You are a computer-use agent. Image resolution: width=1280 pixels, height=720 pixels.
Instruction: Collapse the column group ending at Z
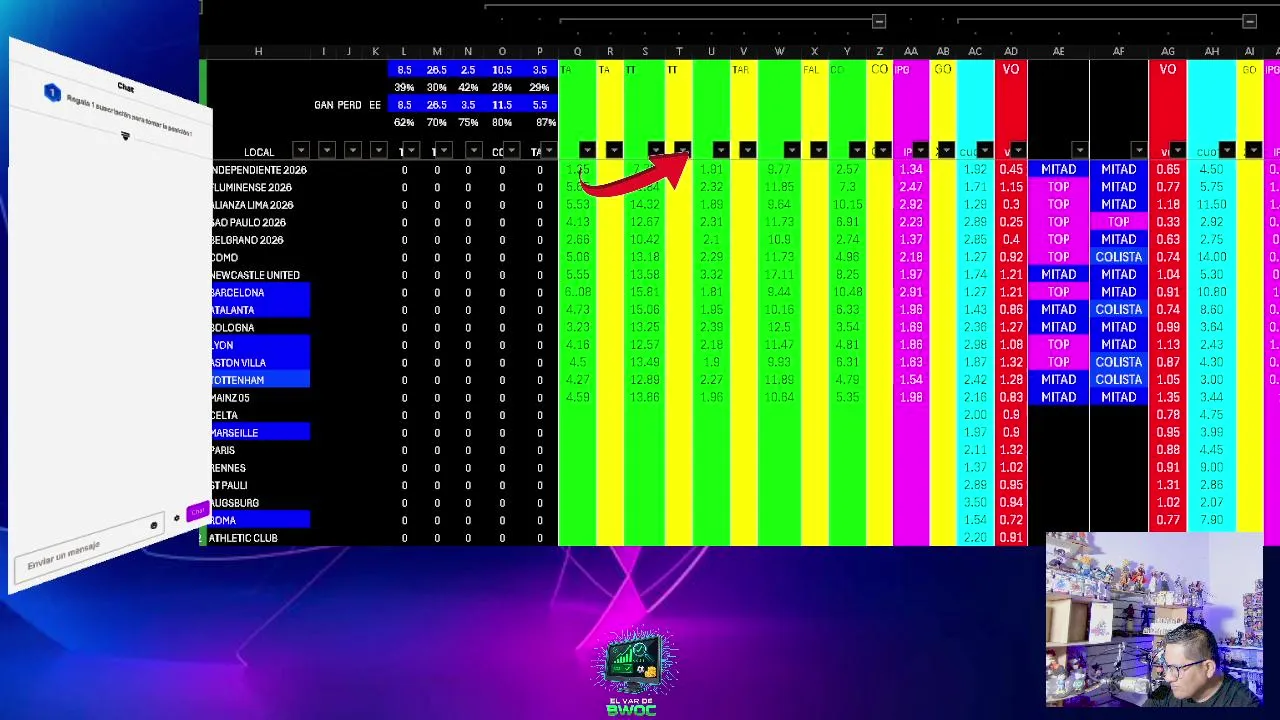coord(879,21)
